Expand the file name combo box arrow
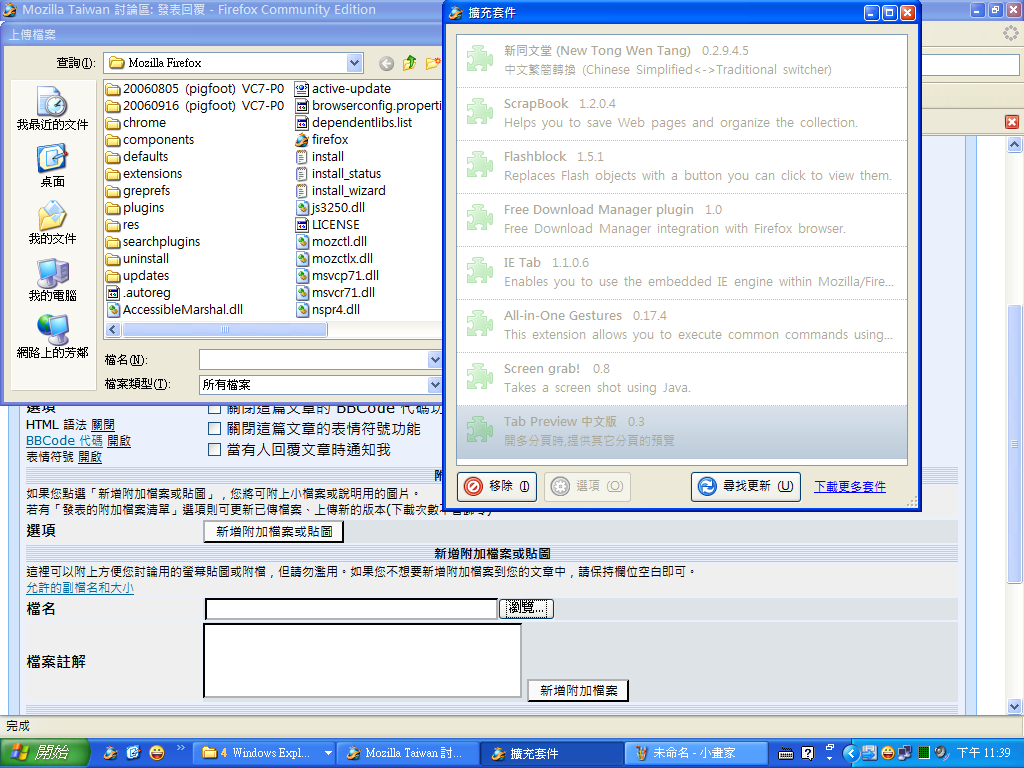 click(x=435, y=360)
